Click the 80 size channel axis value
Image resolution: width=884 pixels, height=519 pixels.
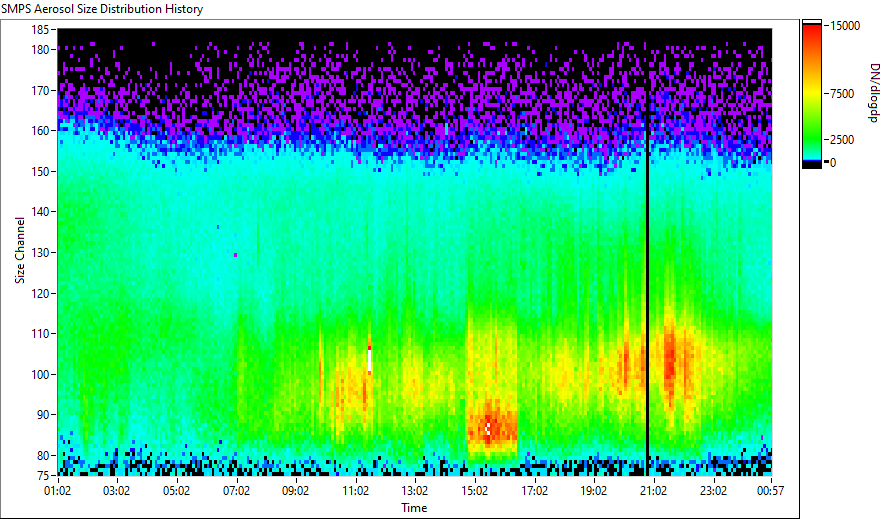43,455
